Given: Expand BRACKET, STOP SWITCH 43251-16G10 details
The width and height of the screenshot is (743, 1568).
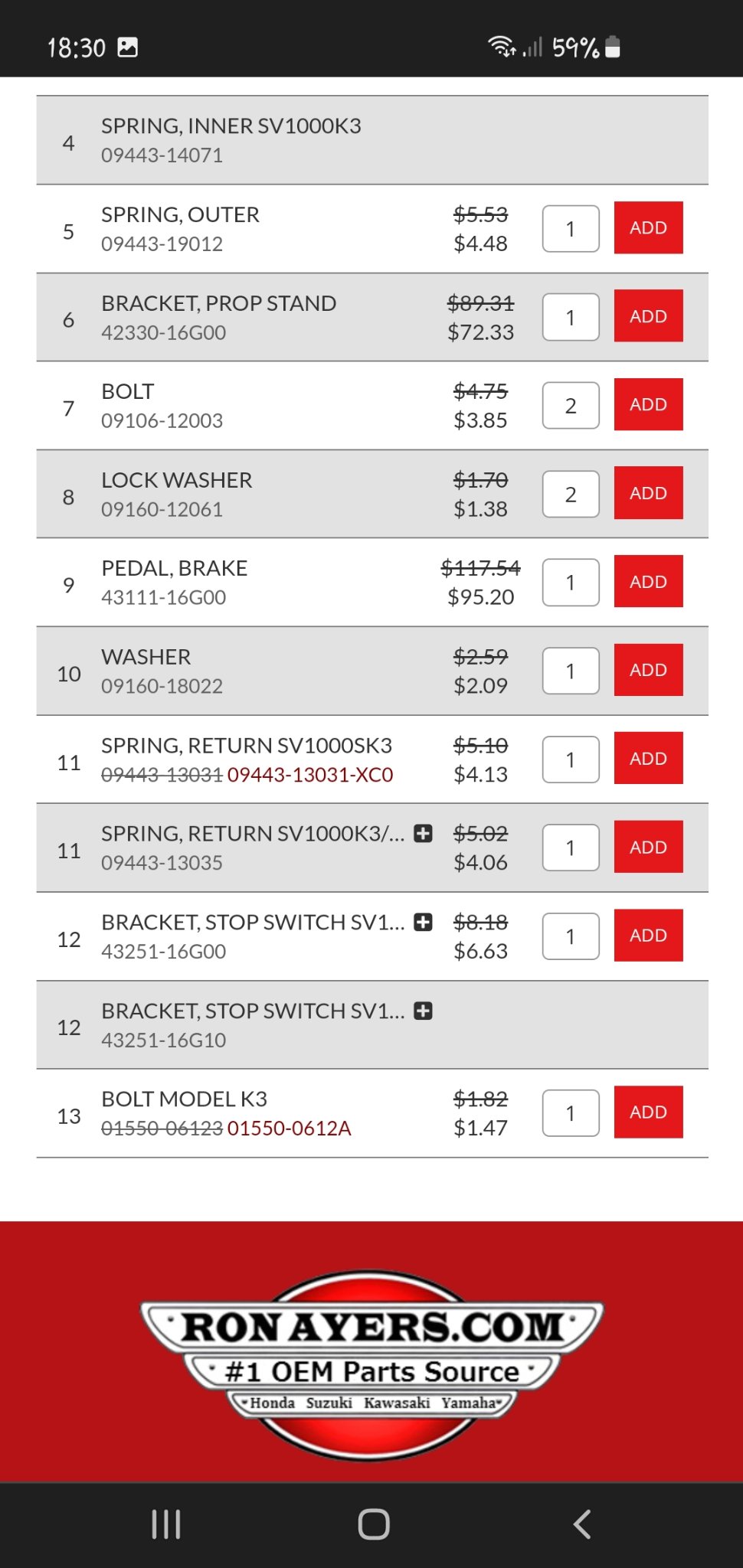Looking at the screenshot, I should click(x=423, y=1011).
